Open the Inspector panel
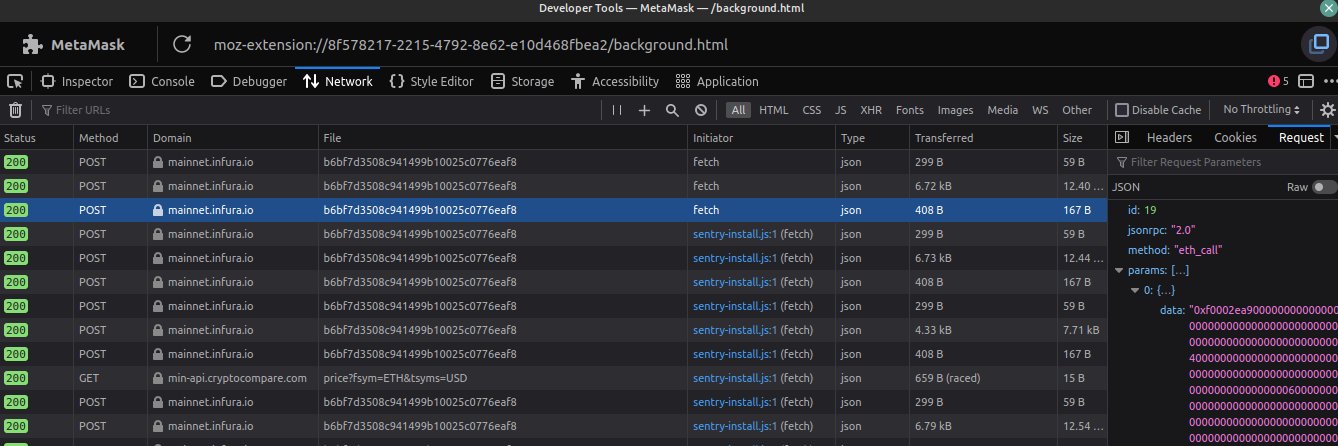This screenshot has height=446, width=1338. 77,81
